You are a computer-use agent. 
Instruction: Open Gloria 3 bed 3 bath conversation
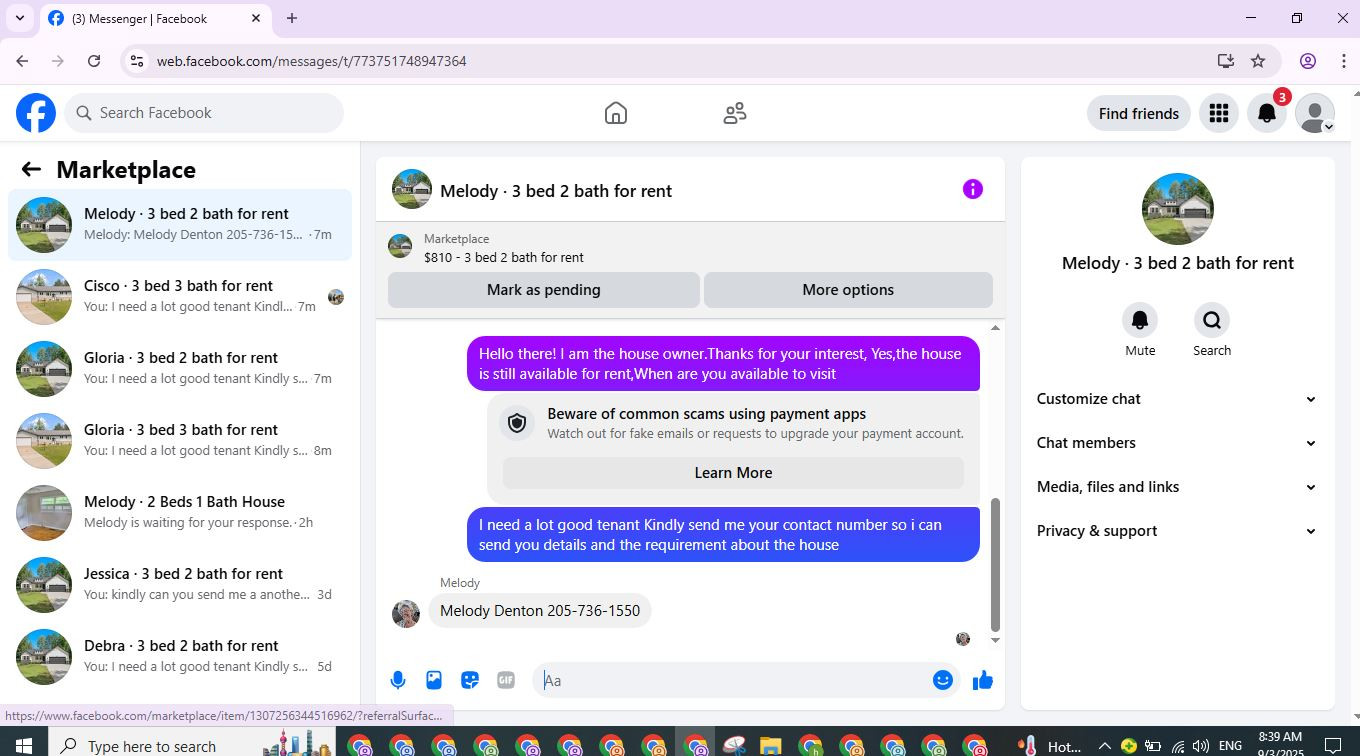pyautogui.click(x=180, y=440)
